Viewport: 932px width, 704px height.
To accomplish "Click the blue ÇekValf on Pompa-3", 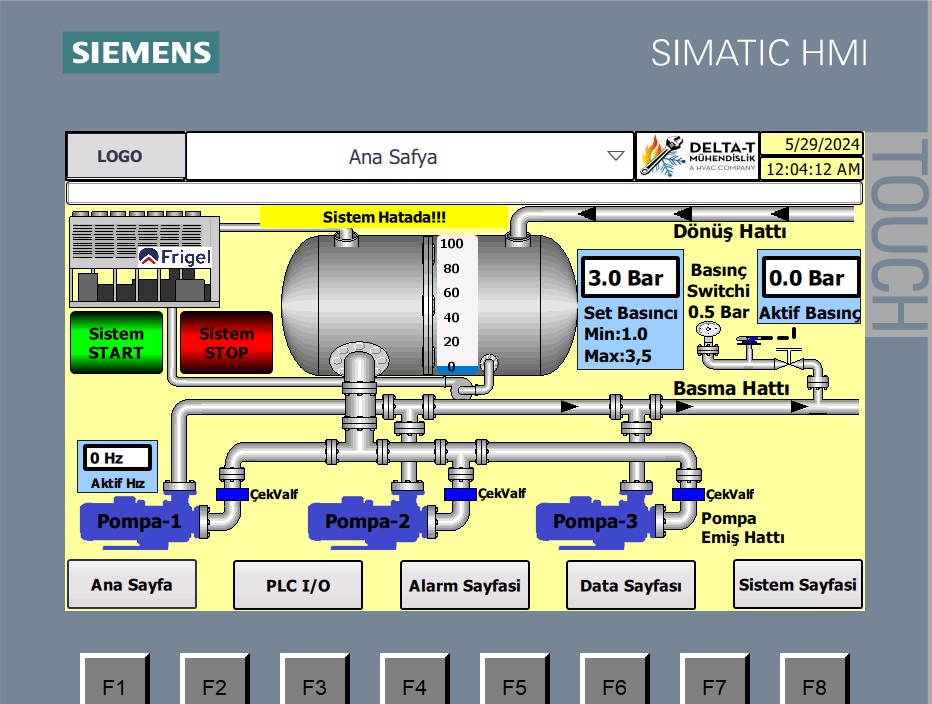I will pos(688,494).
